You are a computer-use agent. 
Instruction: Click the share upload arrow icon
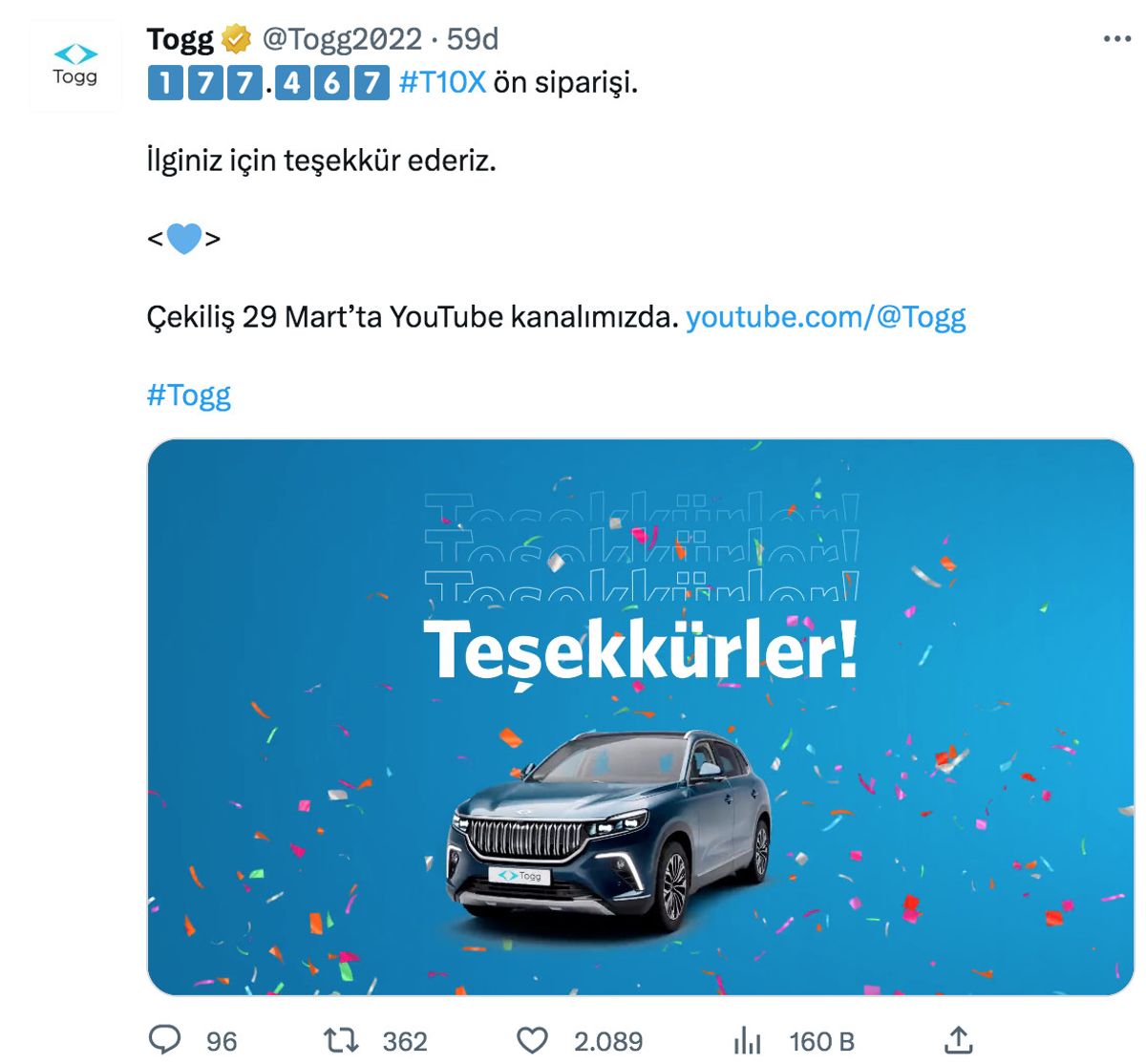959,1039
